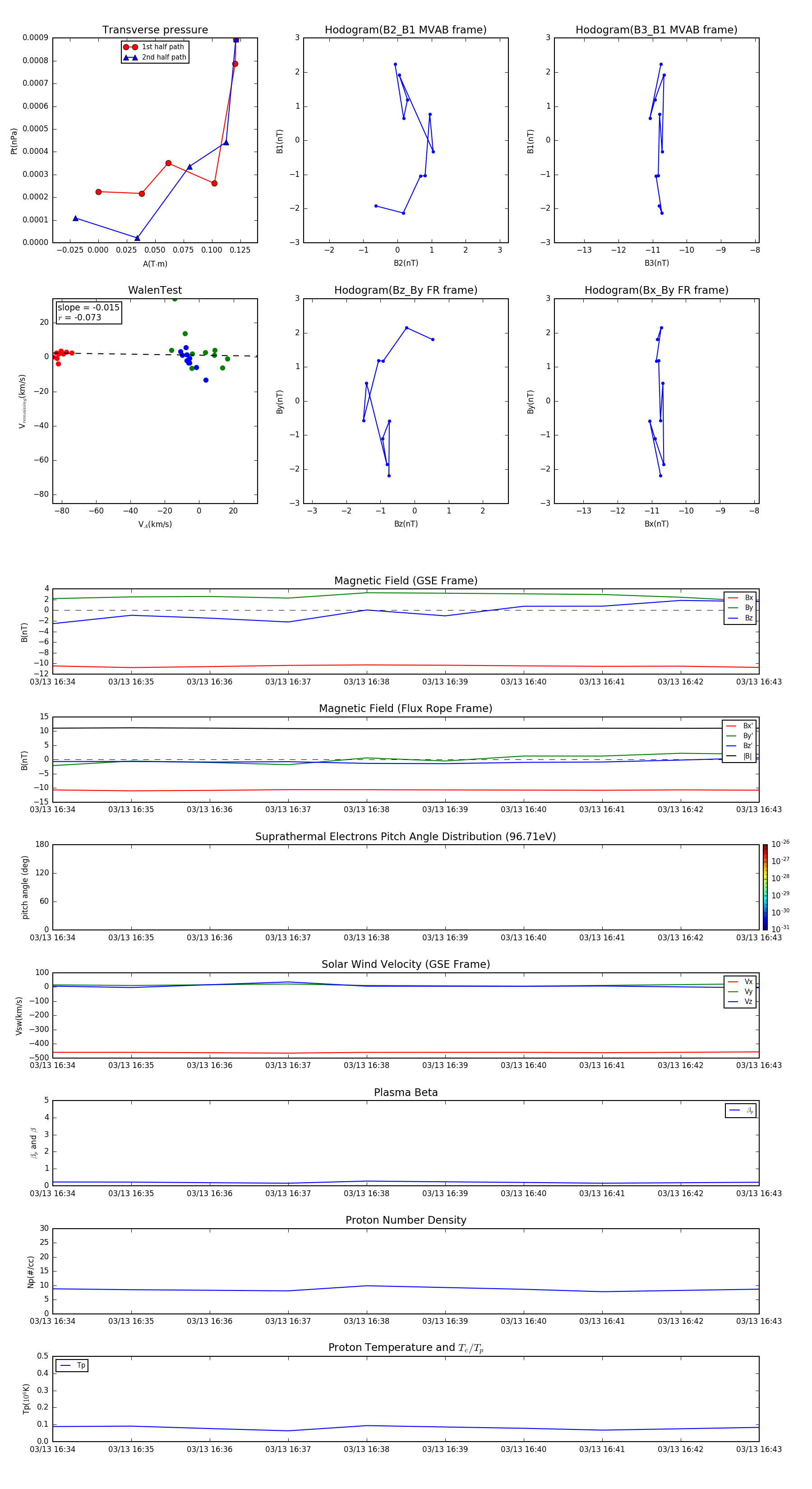Click the "Tp(10^6K)" y-axis label
This screenshot has width=812, height=1489.
26,1399
